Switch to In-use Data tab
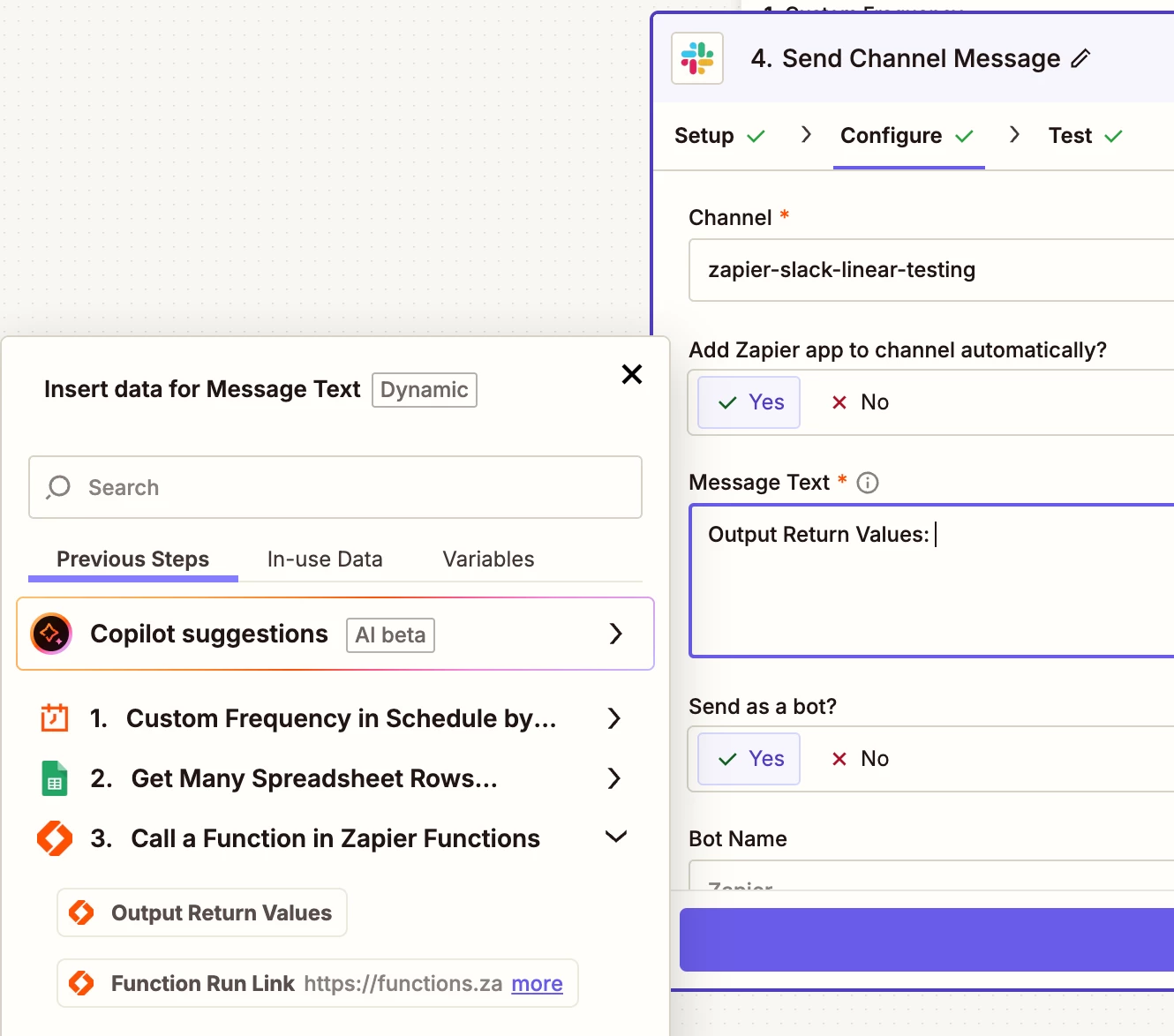Viewport: 1174px width, 1036px height. [x=325, y=559]
